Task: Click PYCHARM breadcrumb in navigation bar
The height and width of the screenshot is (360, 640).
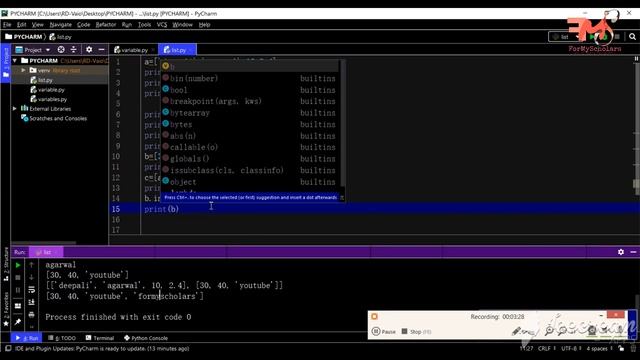Action: pos(24,37)
